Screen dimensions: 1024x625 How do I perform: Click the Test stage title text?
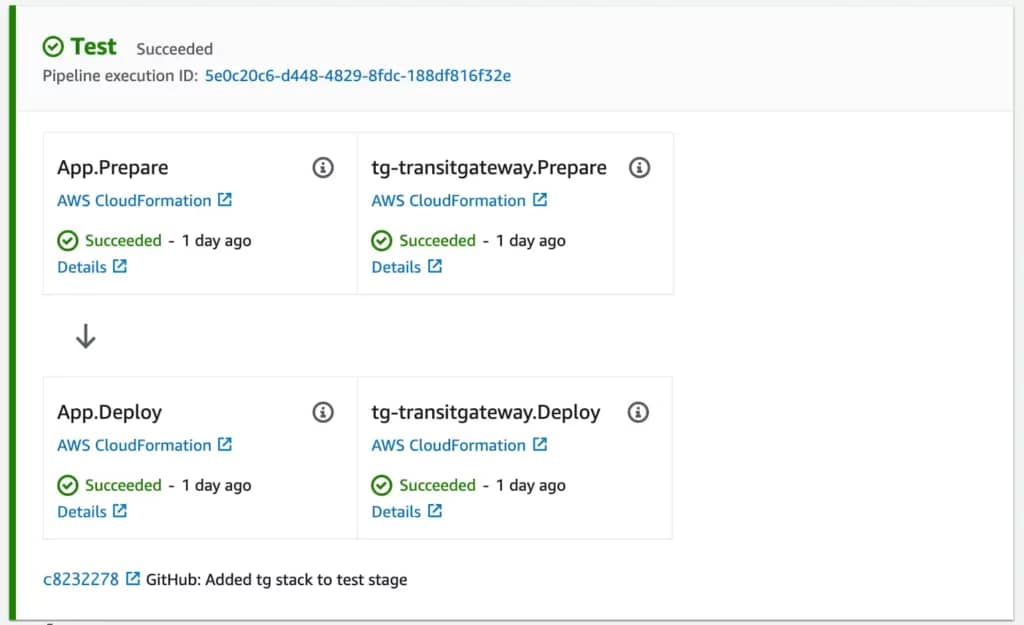93,47
